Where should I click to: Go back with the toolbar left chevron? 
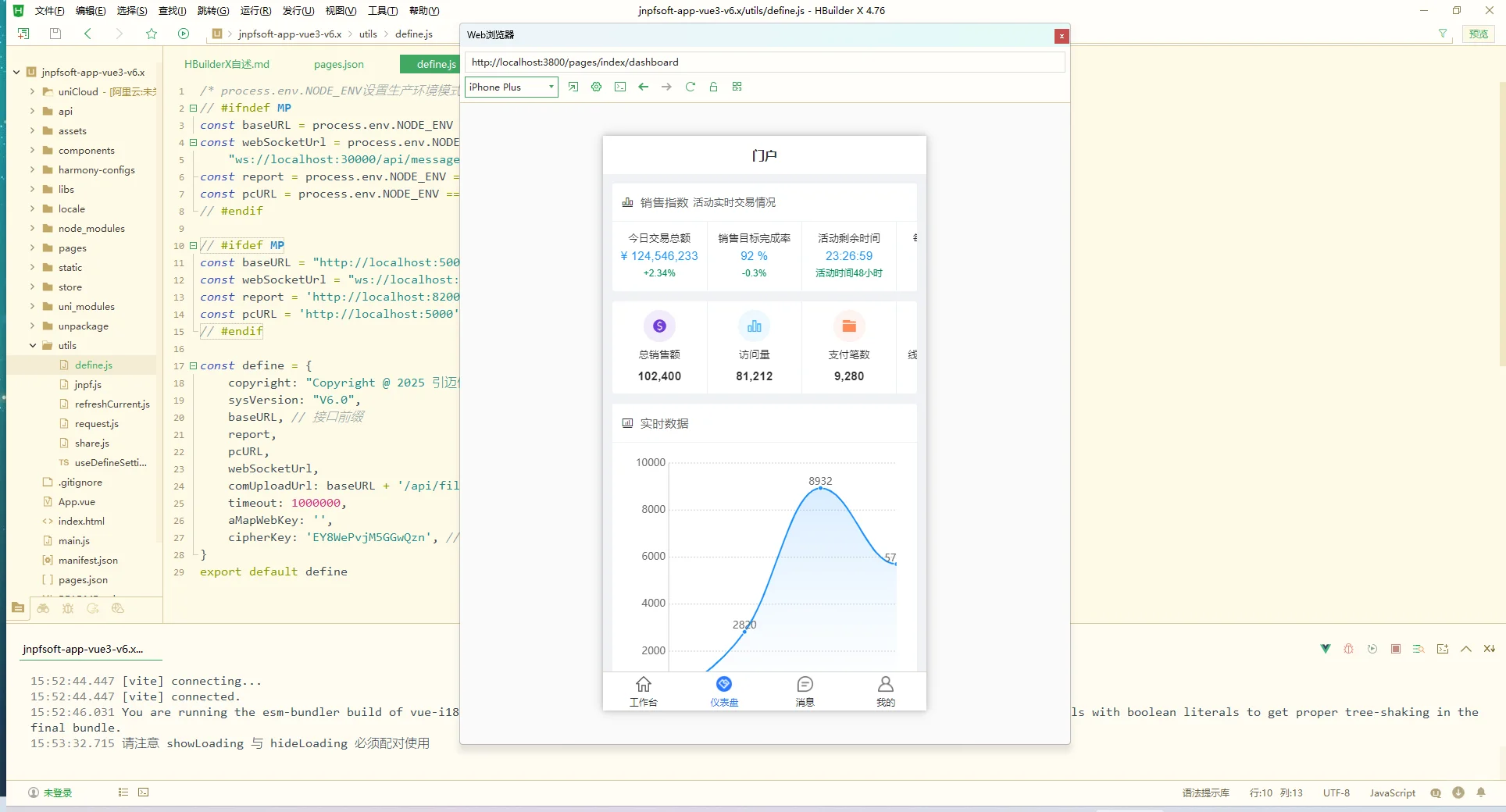[87, 34]
